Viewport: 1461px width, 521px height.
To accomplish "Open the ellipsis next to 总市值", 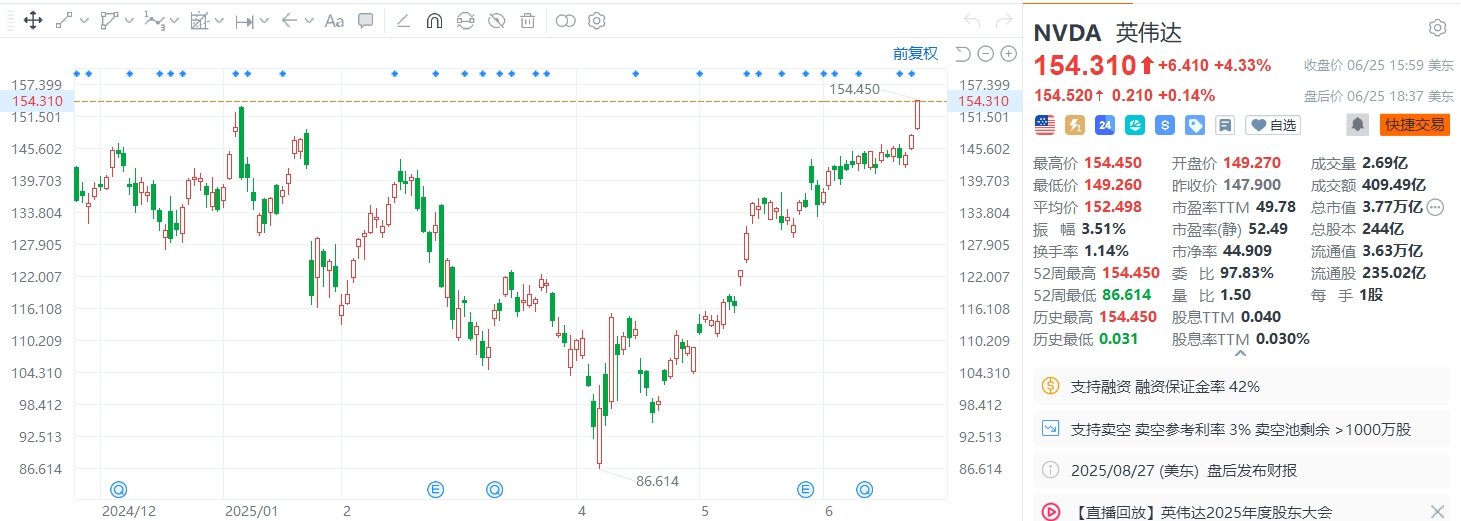I will [1436, 207].
